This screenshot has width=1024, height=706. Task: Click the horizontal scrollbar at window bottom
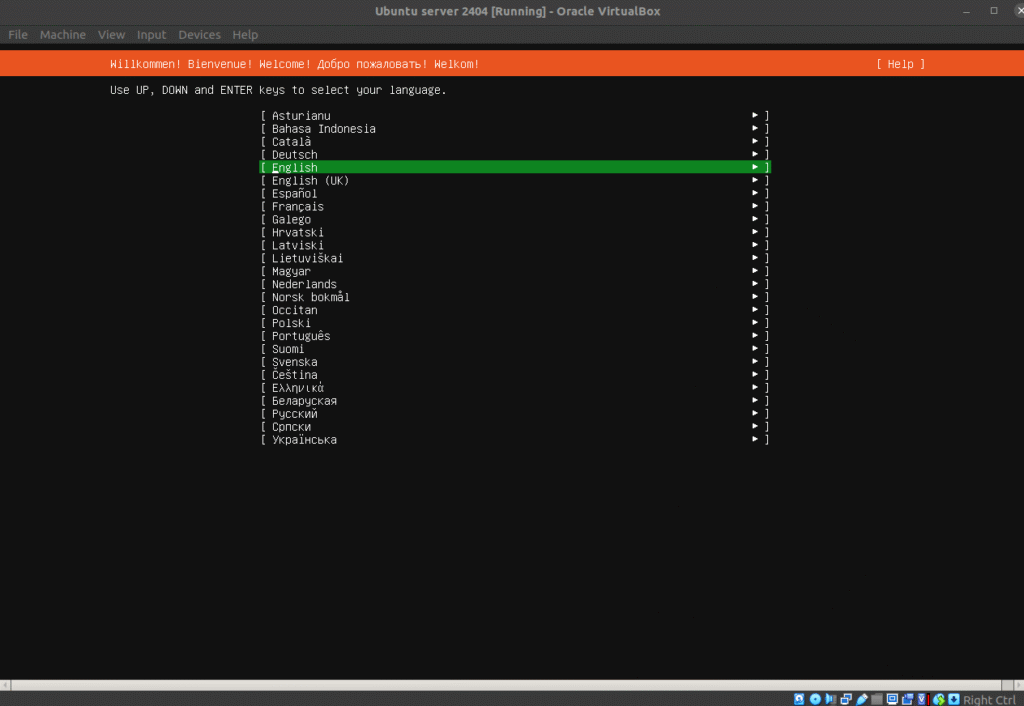[x=512, y=685]
